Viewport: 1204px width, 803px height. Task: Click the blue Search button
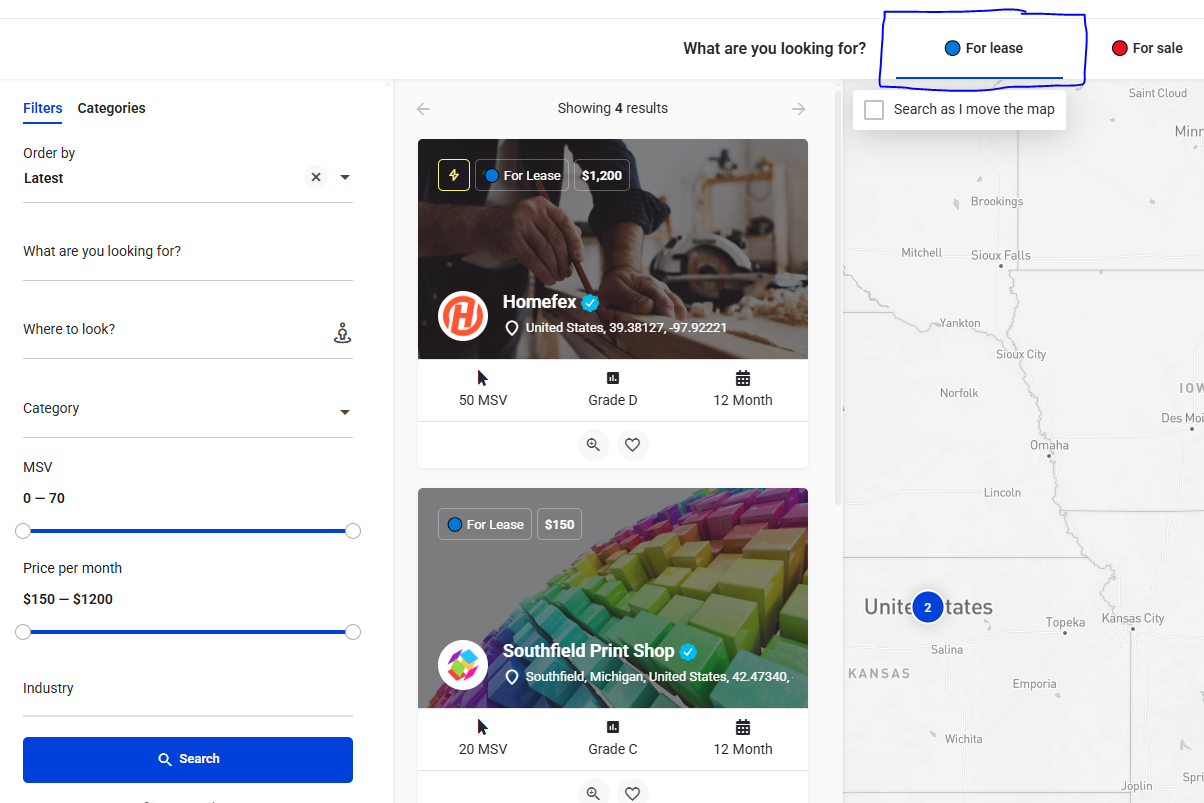point(188,759)
